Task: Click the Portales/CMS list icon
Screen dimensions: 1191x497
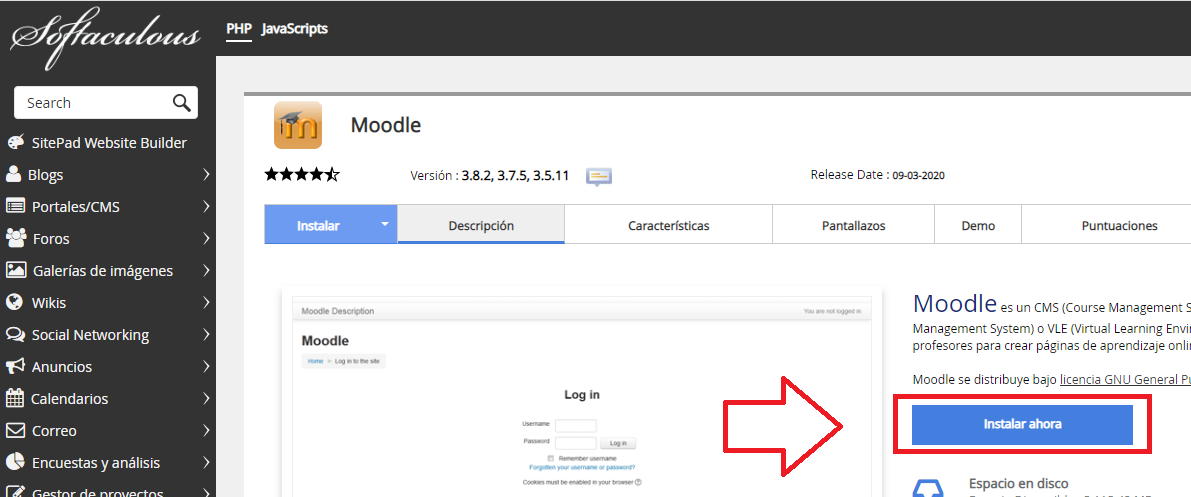Action: 15,206
